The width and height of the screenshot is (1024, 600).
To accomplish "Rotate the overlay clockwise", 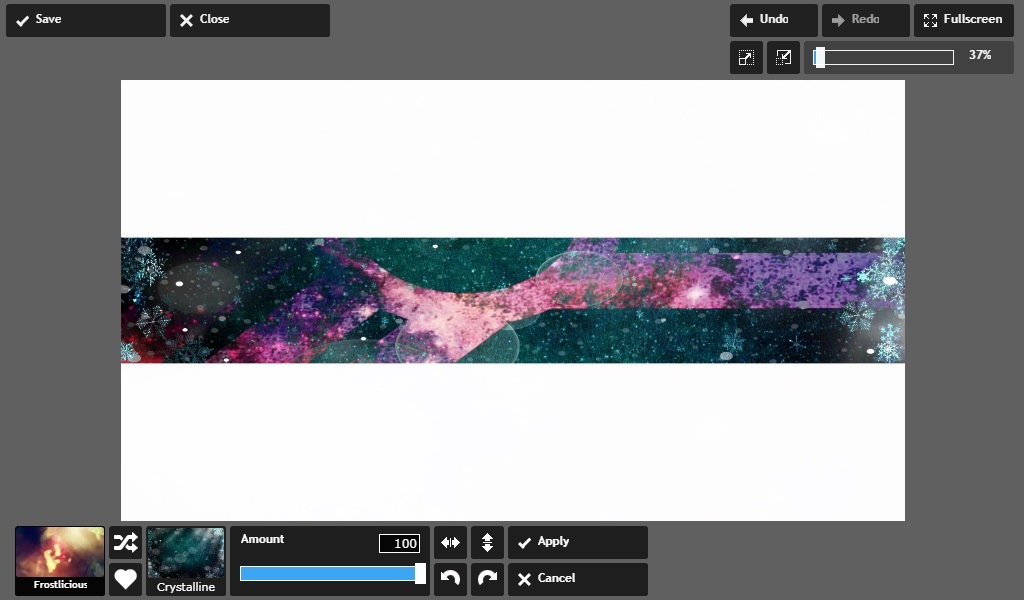I will pos(487,579).
